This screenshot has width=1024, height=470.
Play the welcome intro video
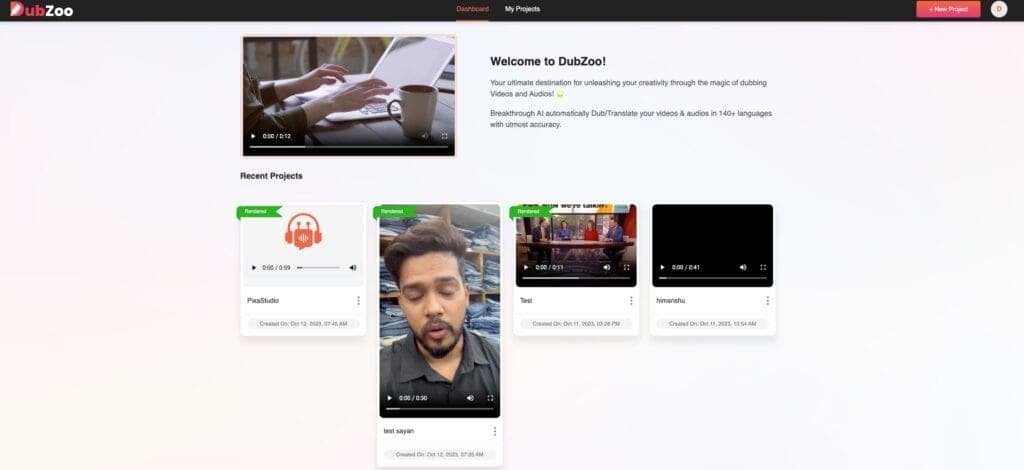[253, 136]
